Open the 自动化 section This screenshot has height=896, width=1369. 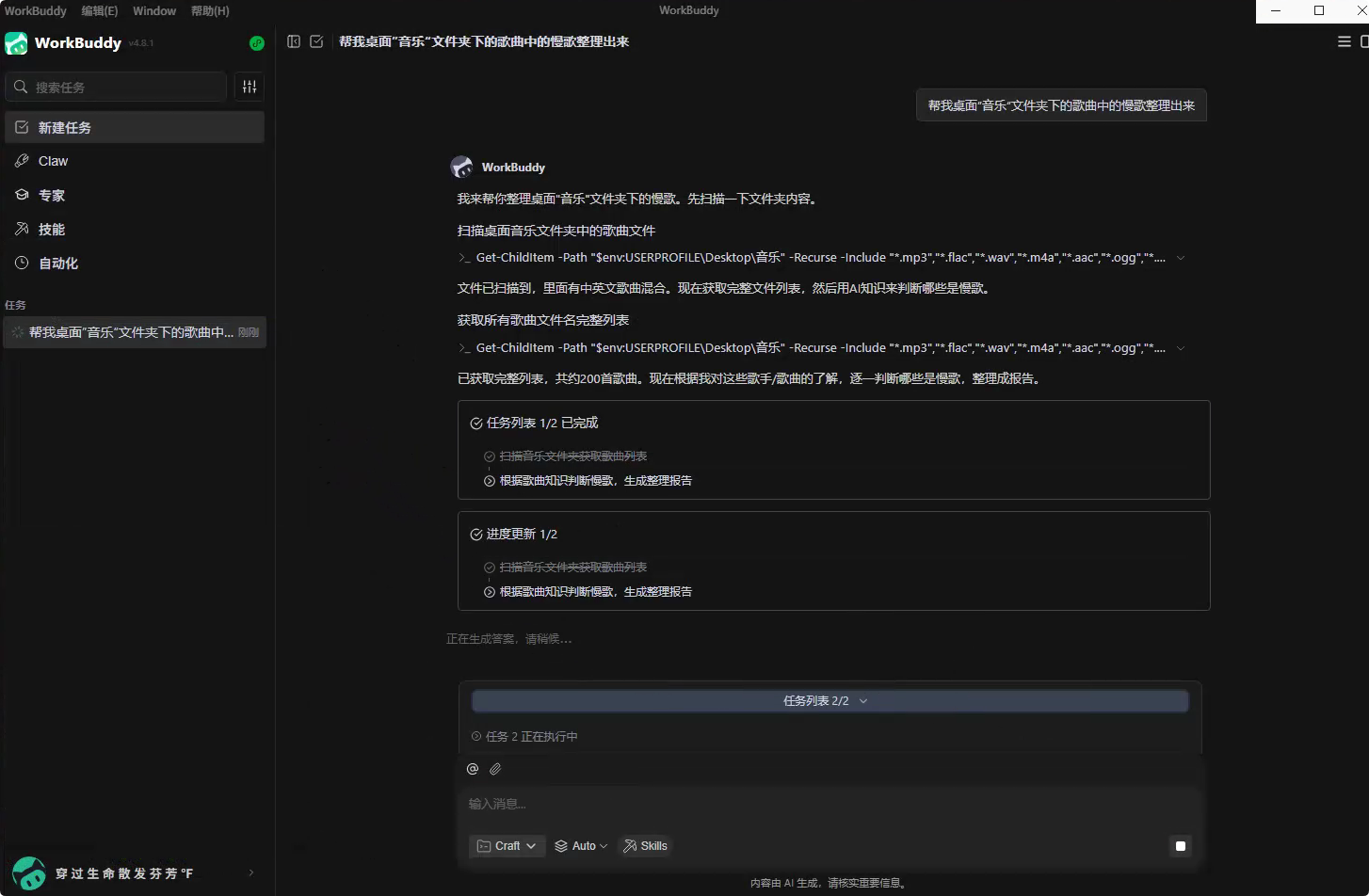[135, 263]
